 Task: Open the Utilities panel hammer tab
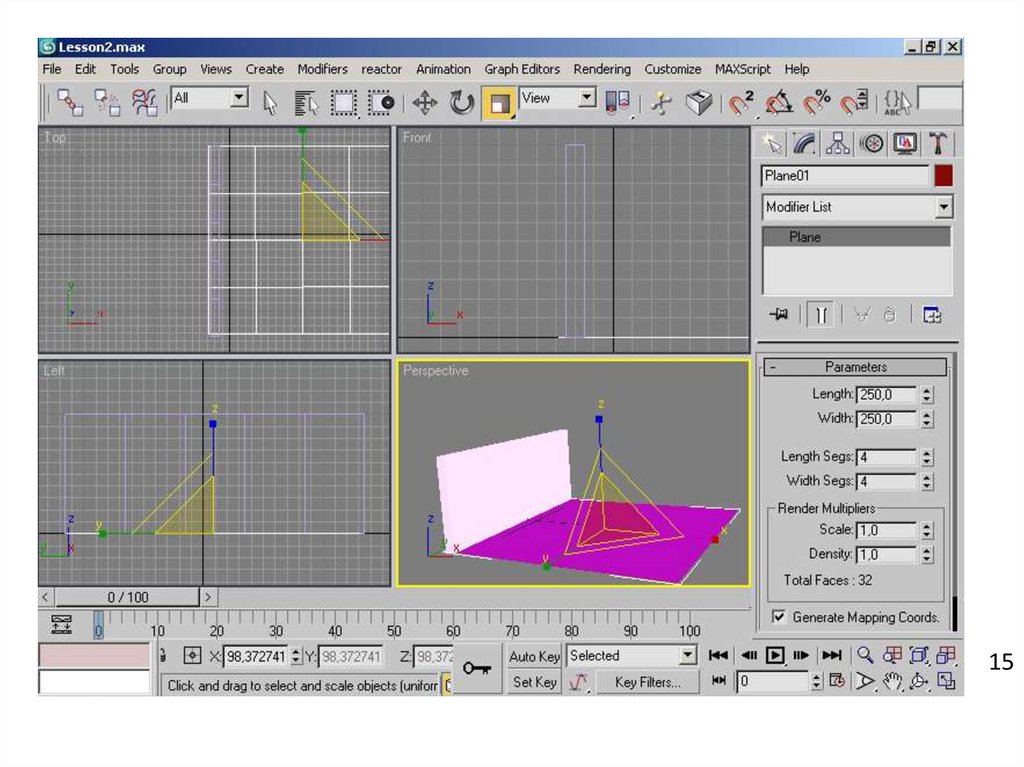939,143
